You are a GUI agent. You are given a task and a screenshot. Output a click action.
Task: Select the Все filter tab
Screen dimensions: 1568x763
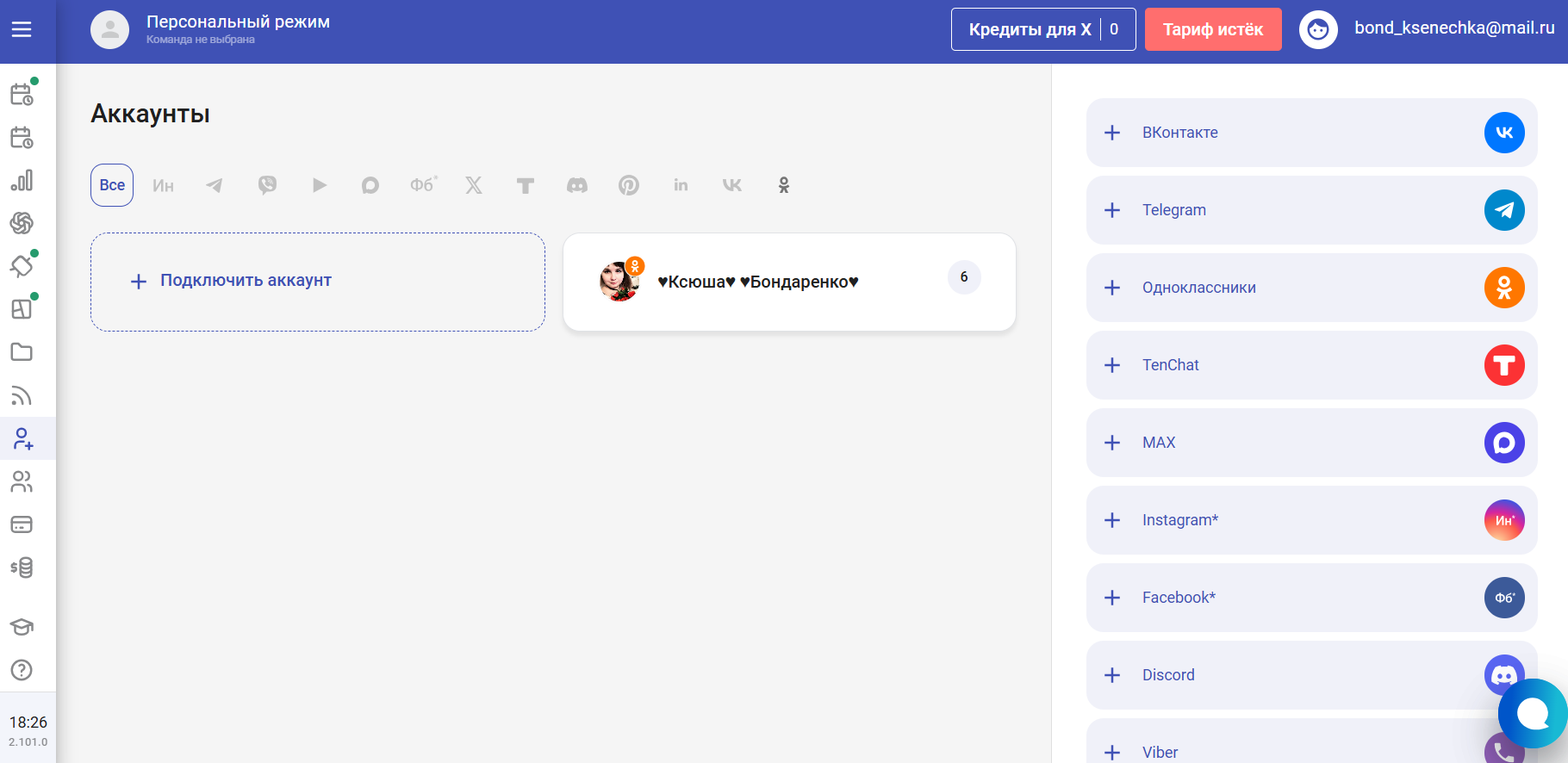[x=112, y=185]
